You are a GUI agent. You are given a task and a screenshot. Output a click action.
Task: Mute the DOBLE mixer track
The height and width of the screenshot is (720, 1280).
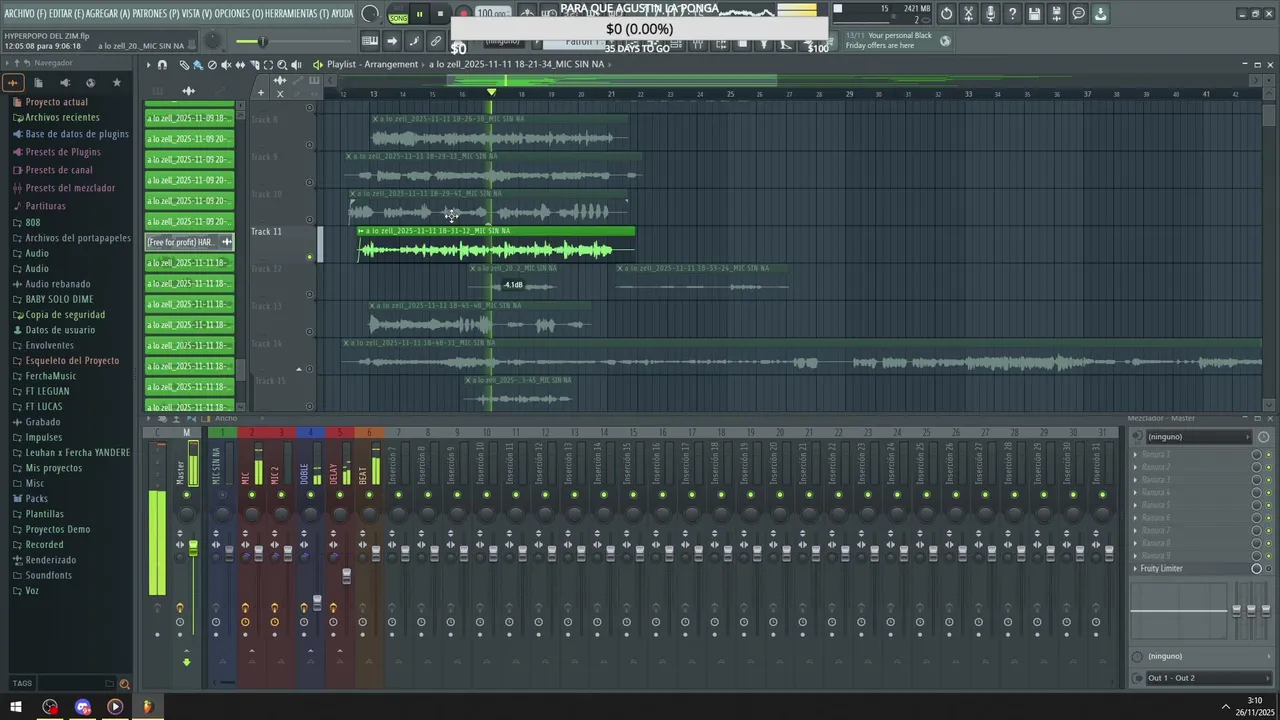(310, 495)
